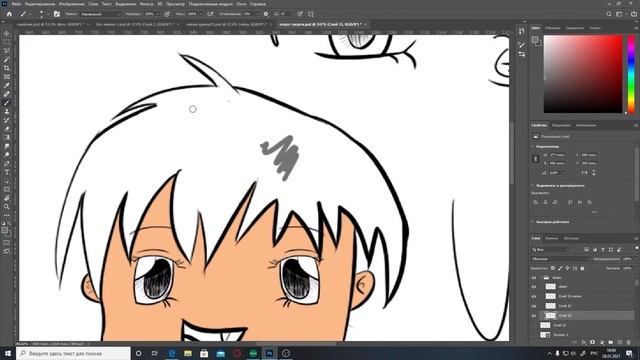Hide the selected highlighted layer
640x360 pixels.
coord(534,316)
